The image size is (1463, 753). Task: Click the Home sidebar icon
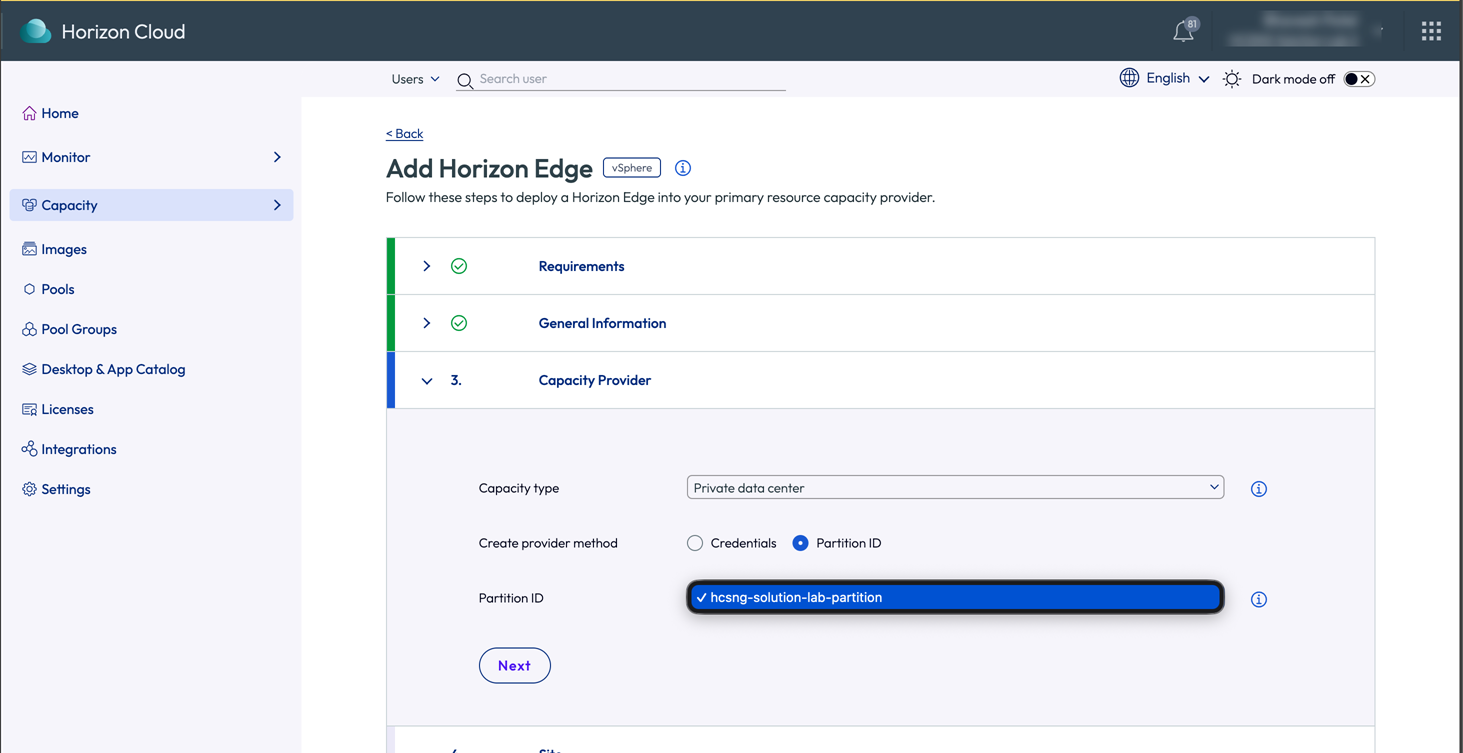click(29, 113)
